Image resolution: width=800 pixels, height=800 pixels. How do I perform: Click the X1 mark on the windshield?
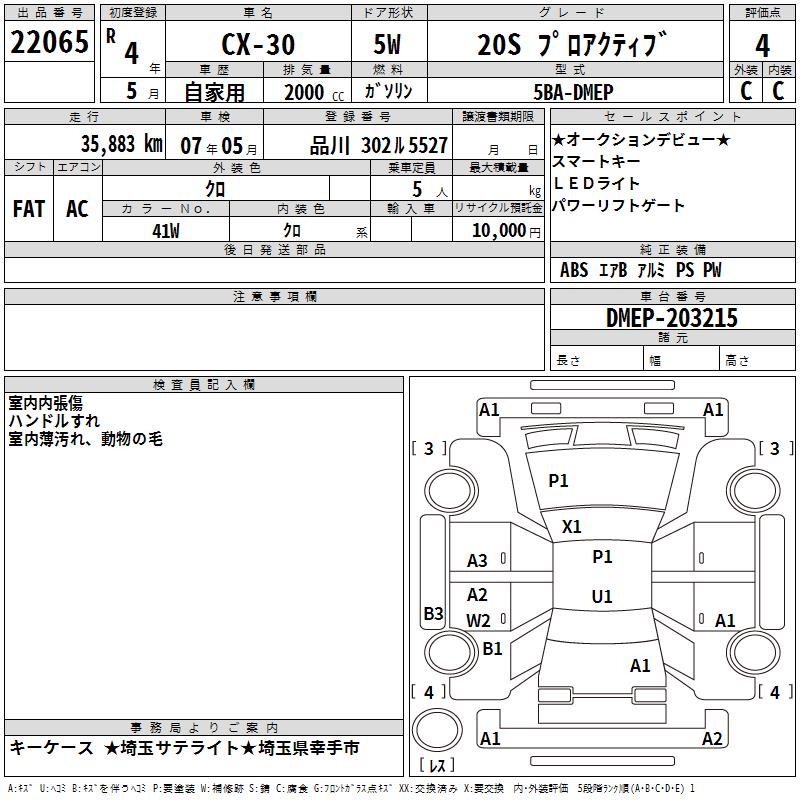pyautogui.click(x=571, y=527)
